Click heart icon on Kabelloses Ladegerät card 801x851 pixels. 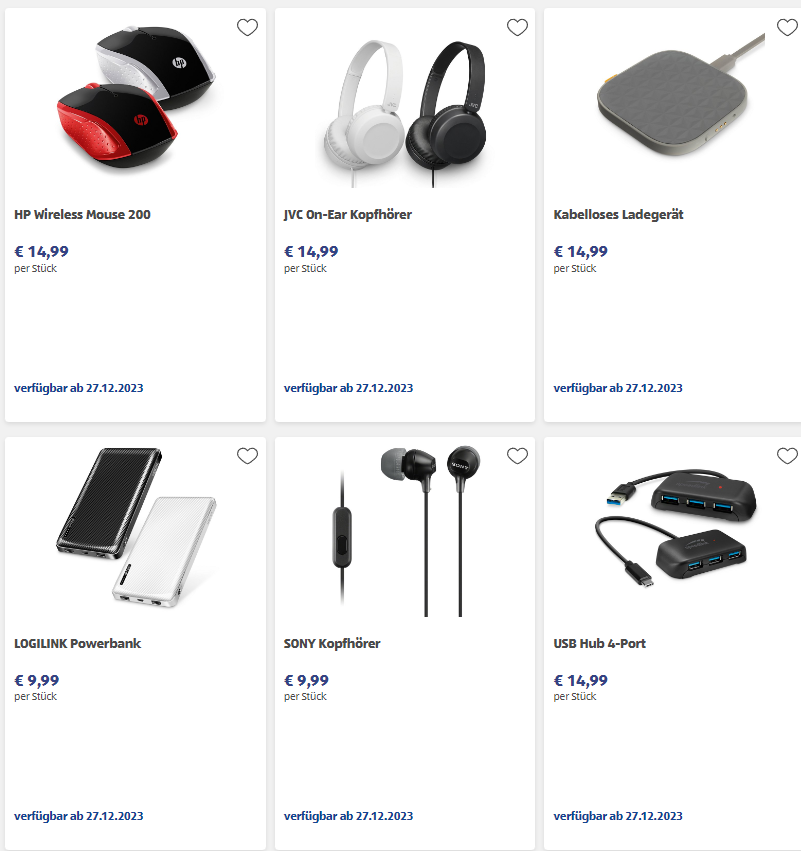[x=787, y=27]
